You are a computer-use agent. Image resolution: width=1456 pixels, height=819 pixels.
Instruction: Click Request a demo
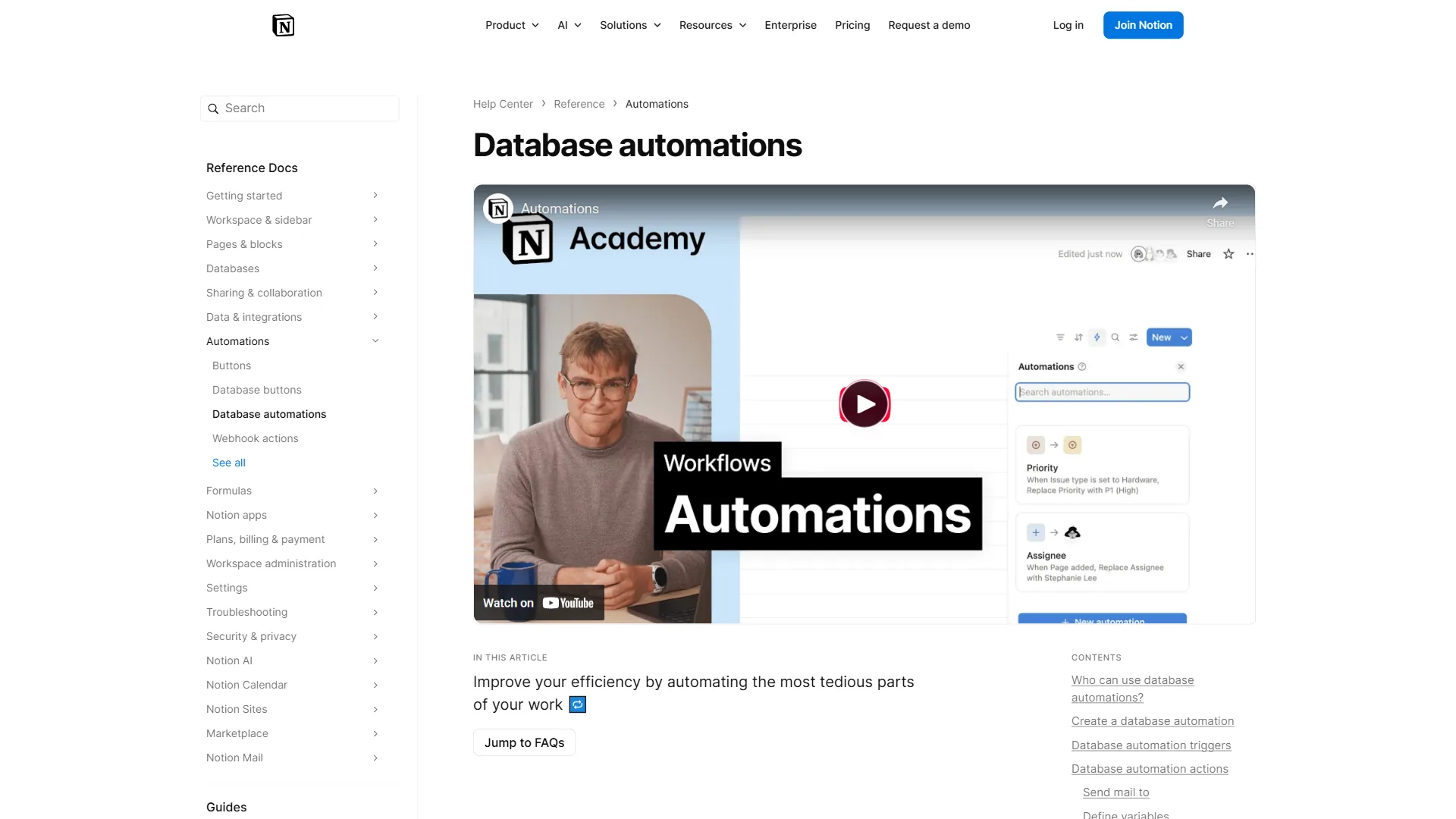point(929,25)
